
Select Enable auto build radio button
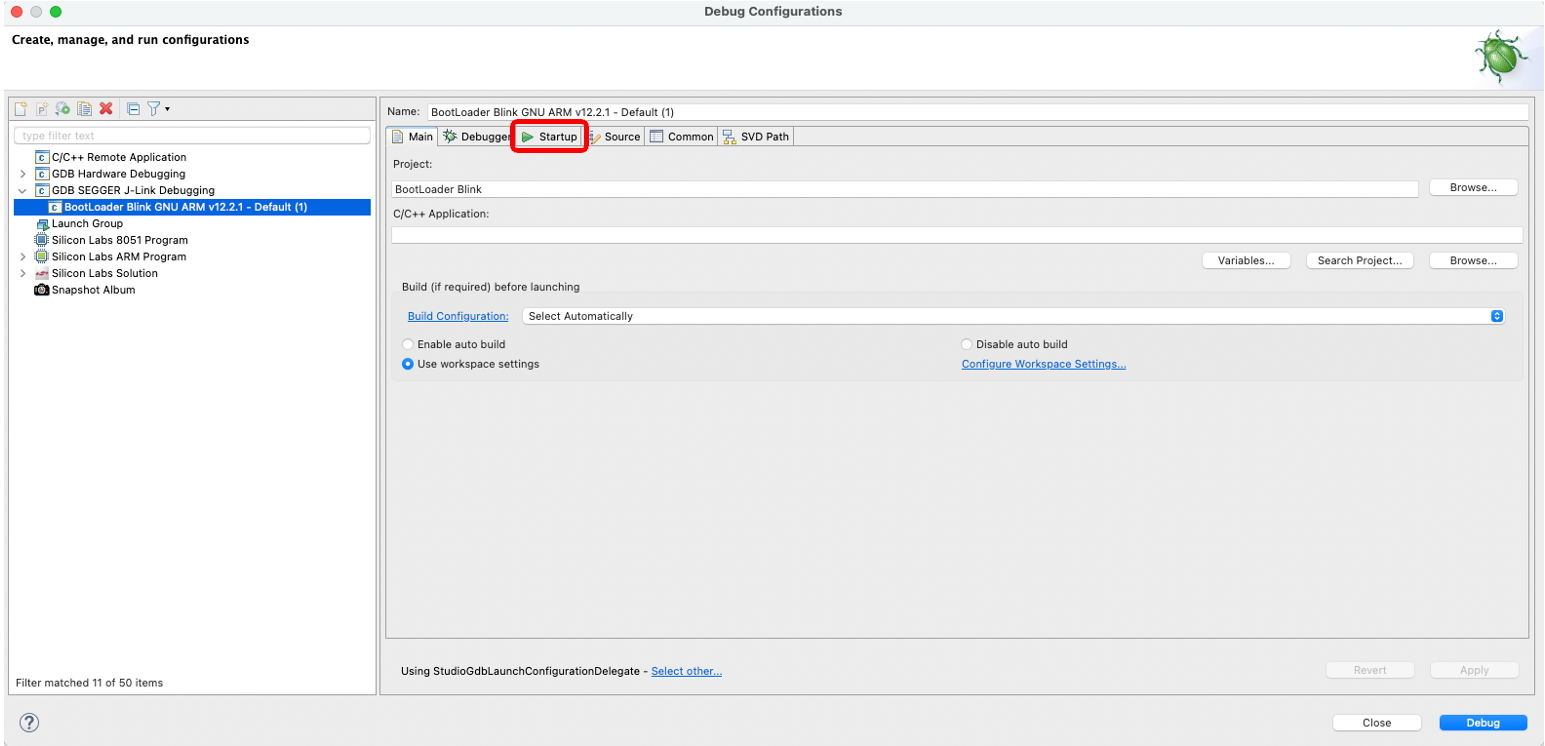pos(408,344)
